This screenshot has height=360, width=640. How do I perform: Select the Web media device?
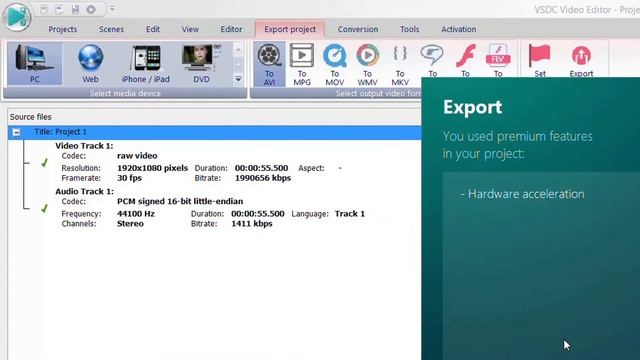tap(90, 64)
